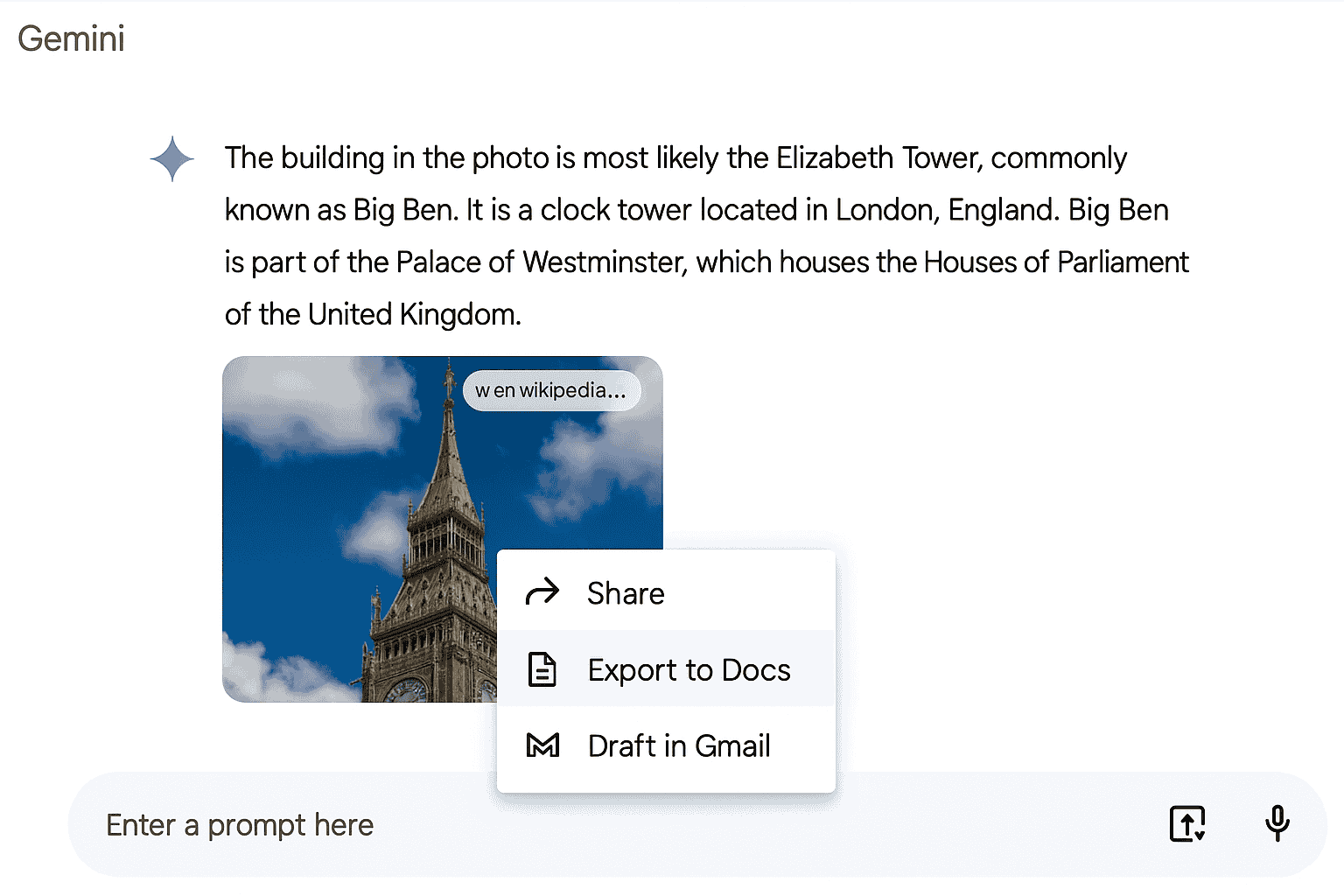The width and height of the screenshot is (1344, 896).
Task: Click the Share arrow icon
Action: coord(542,592)
